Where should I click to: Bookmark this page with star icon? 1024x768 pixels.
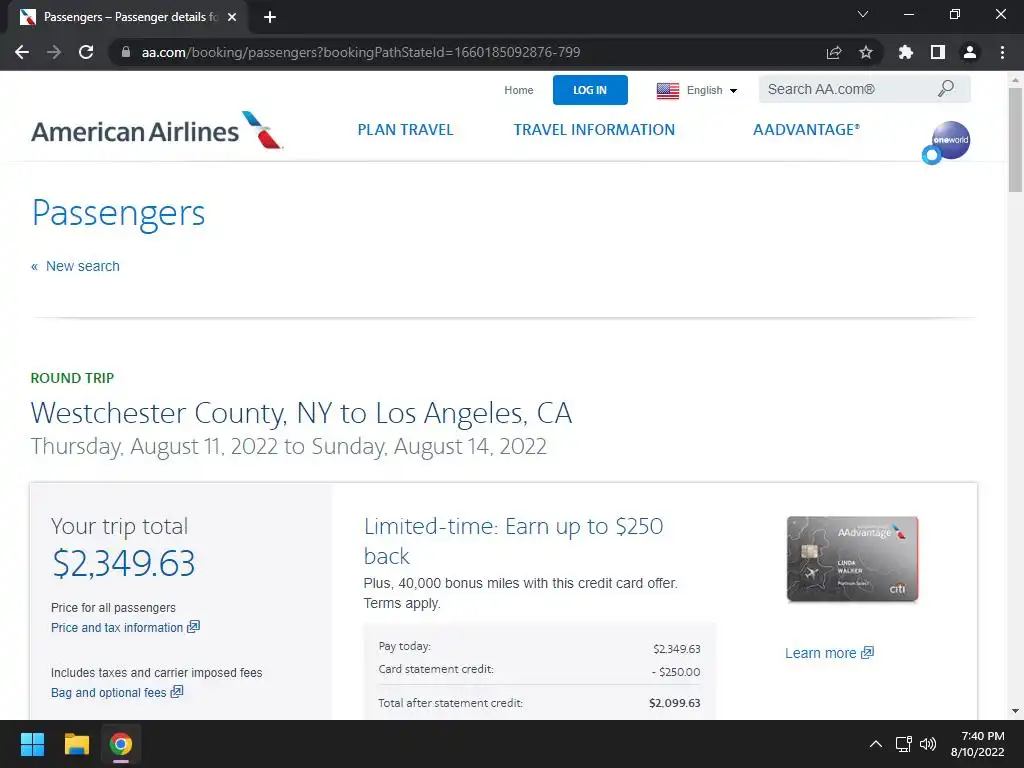coord(866,52)
